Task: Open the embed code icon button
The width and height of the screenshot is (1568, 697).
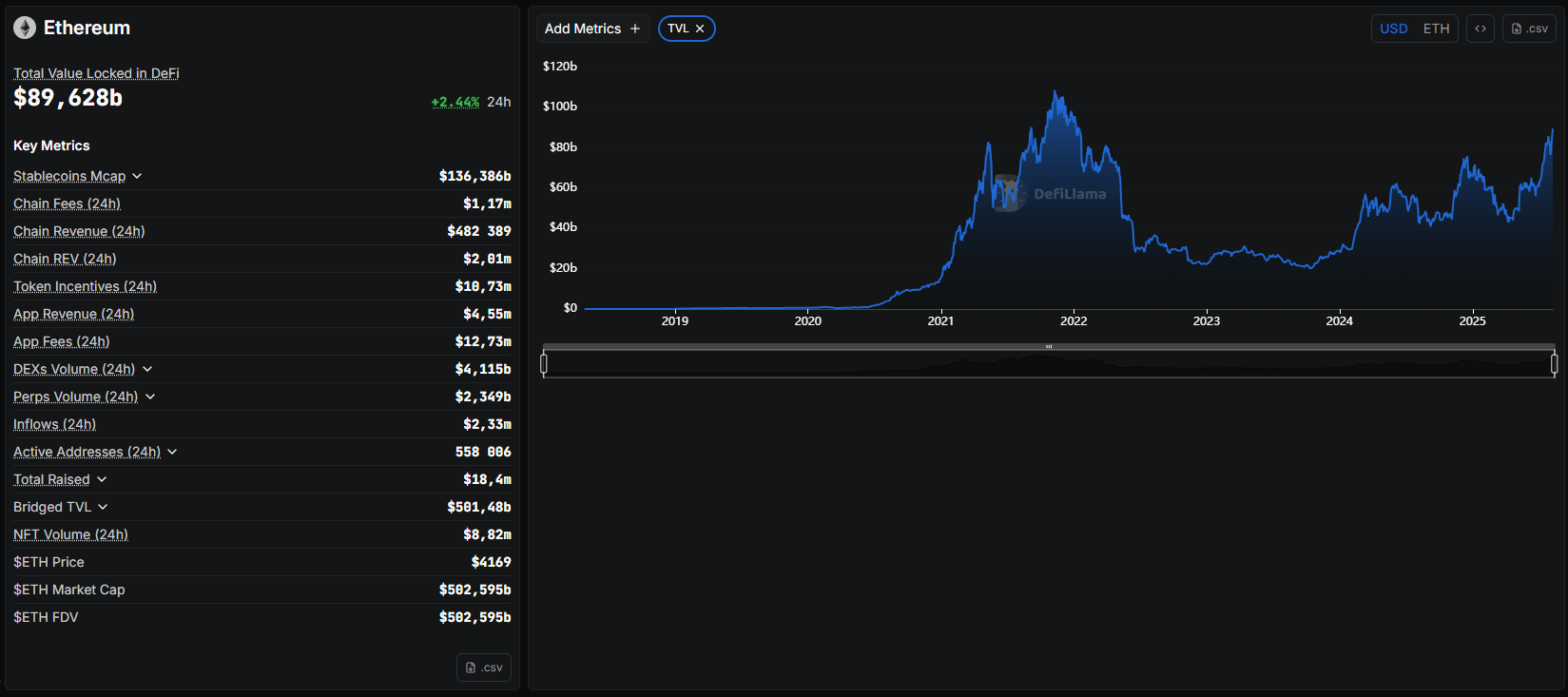Action: [1481, 29]
